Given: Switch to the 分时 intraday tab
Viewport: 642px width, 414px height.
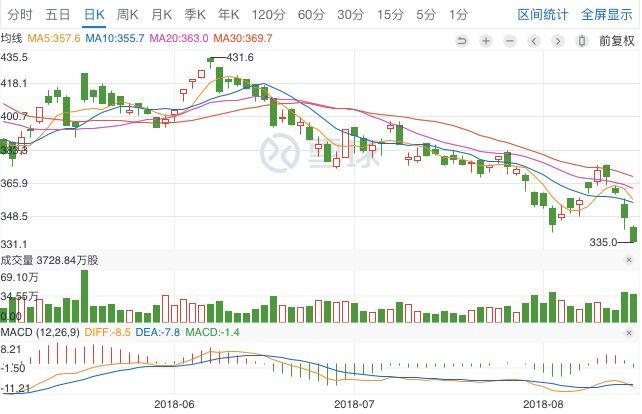Looking at the screenshot, I should 19,15.
